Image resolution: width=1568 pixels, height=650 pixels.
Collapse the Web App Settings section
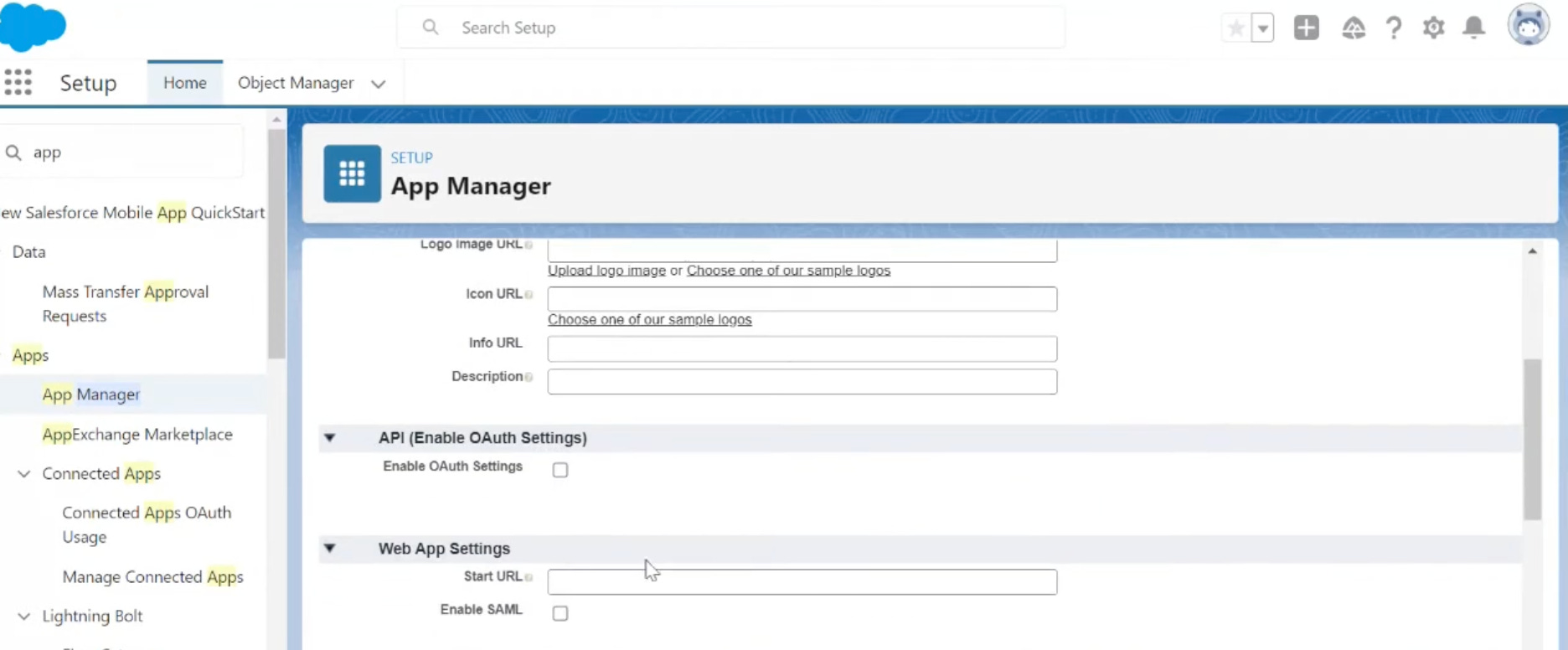click(330, 549)
